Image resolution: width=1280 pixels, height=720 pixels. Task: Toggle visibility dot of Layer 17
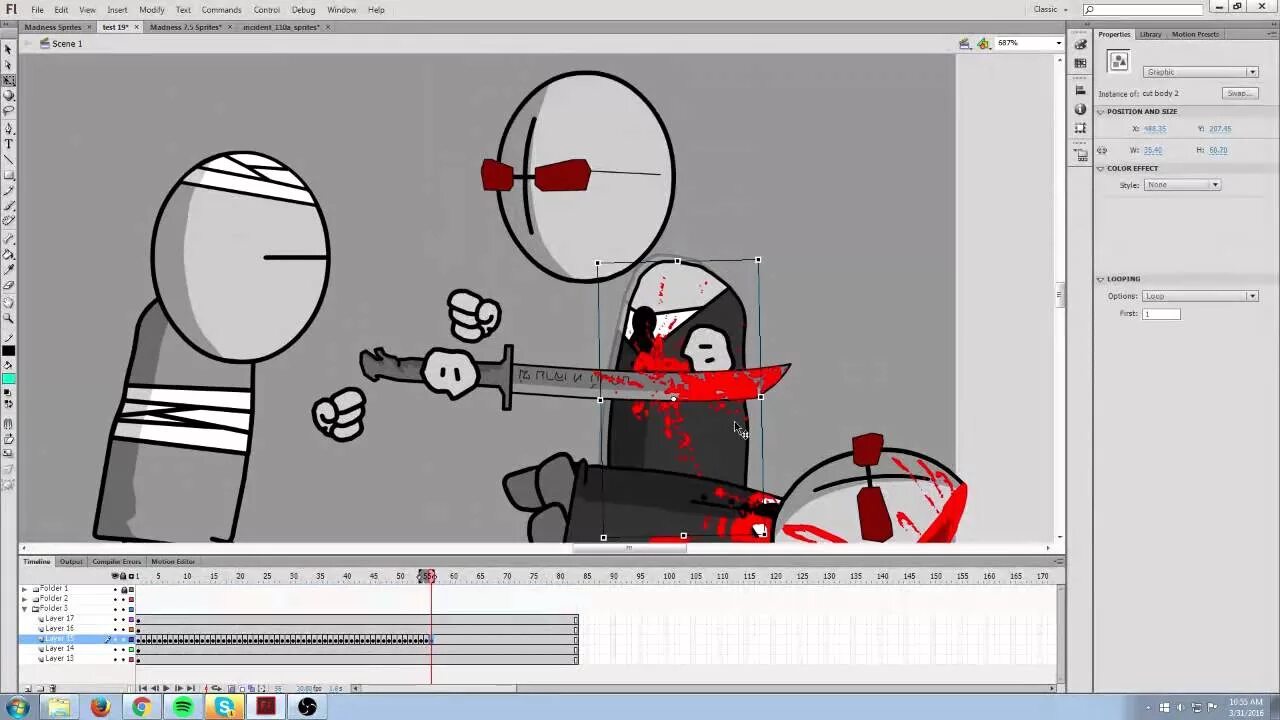tap(115, 619)
